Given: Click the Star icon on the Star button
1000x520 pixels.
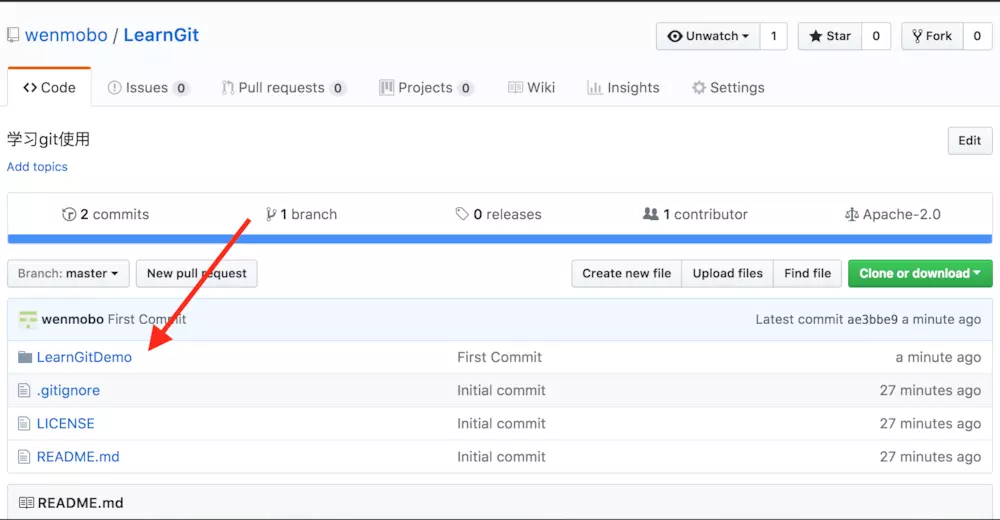Looking at the screenshot, I should click(816, 36).
